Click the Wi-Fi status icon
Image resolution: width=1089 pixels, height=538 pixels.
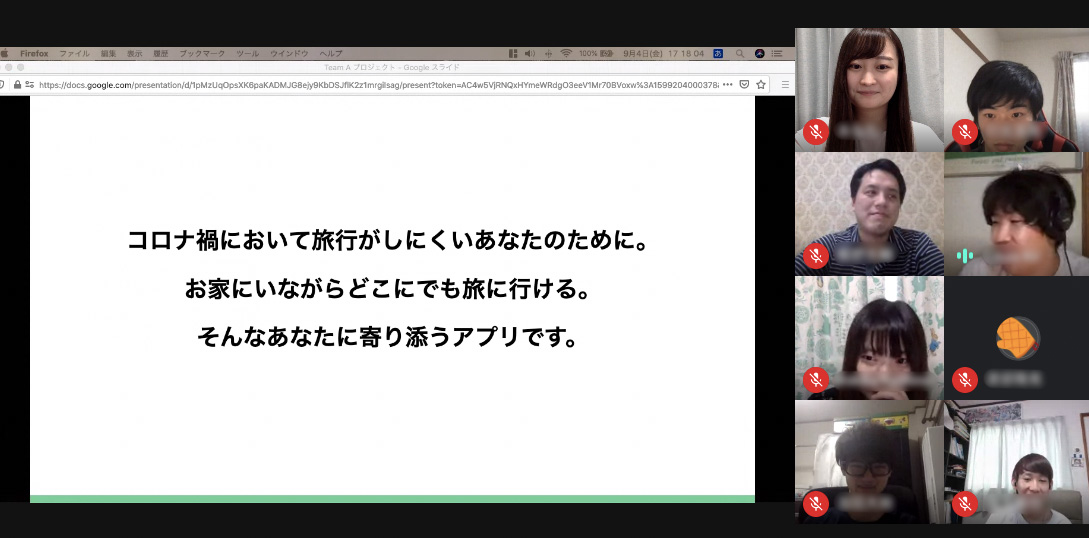(x=566, y=53)
